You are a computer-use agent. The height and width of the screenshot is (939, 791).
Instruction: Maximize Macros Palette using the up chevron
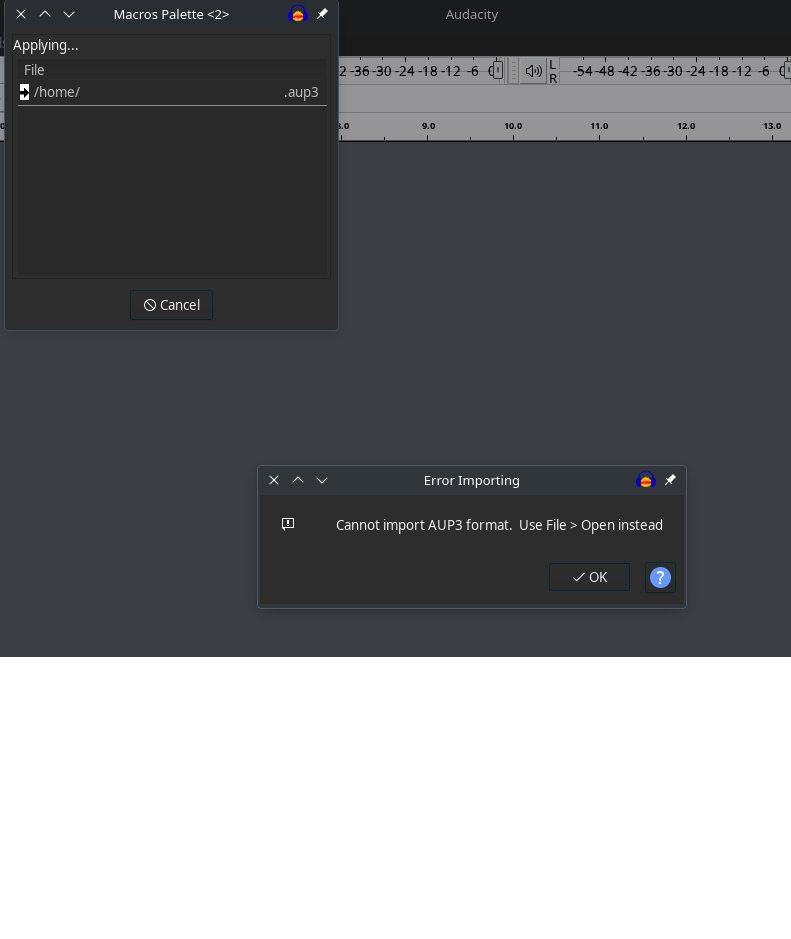45,14
